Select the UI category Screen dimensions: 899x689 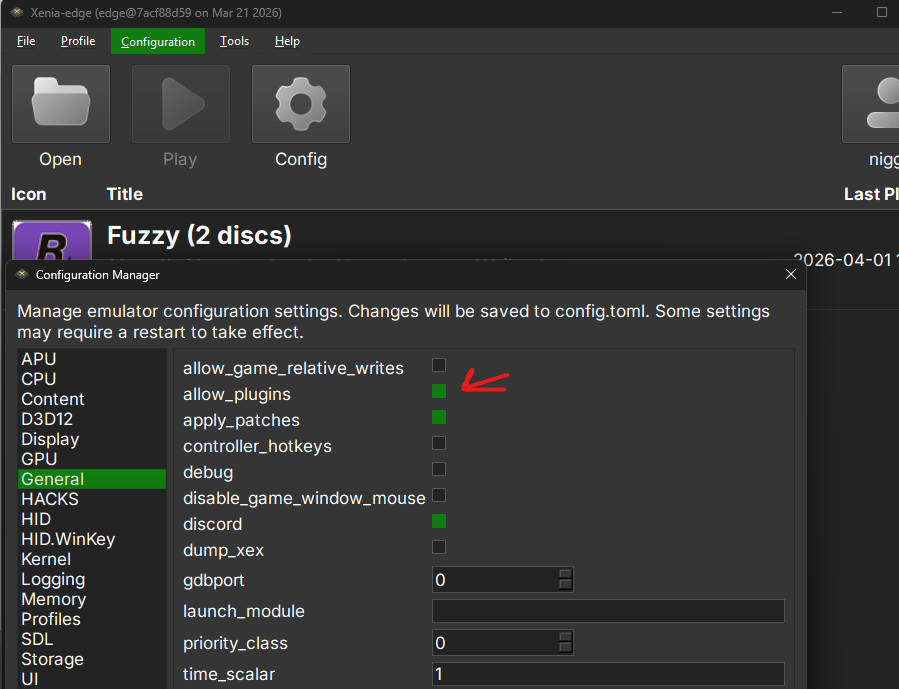92,679
